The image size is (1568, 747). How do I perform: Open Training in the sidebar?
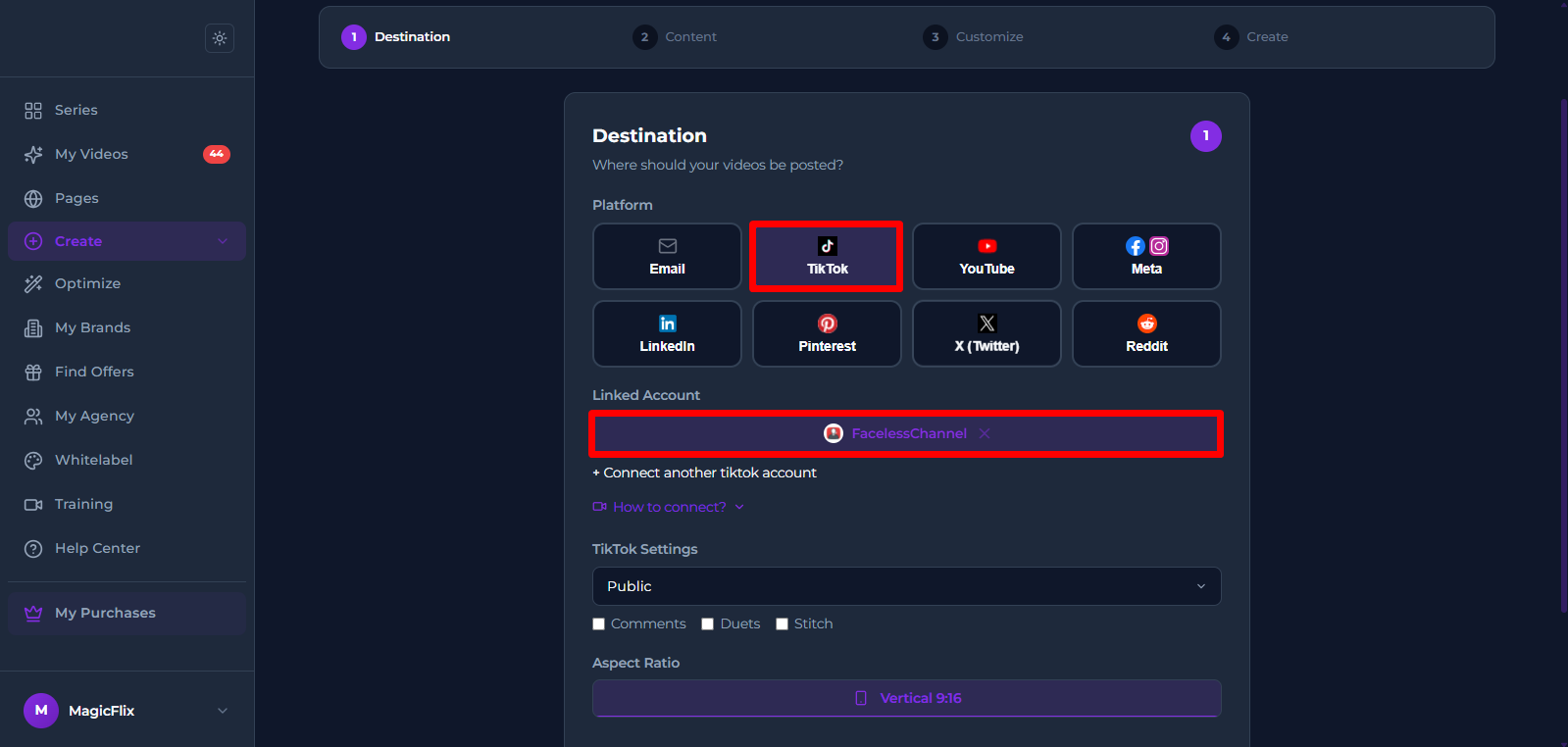point(126,505)
